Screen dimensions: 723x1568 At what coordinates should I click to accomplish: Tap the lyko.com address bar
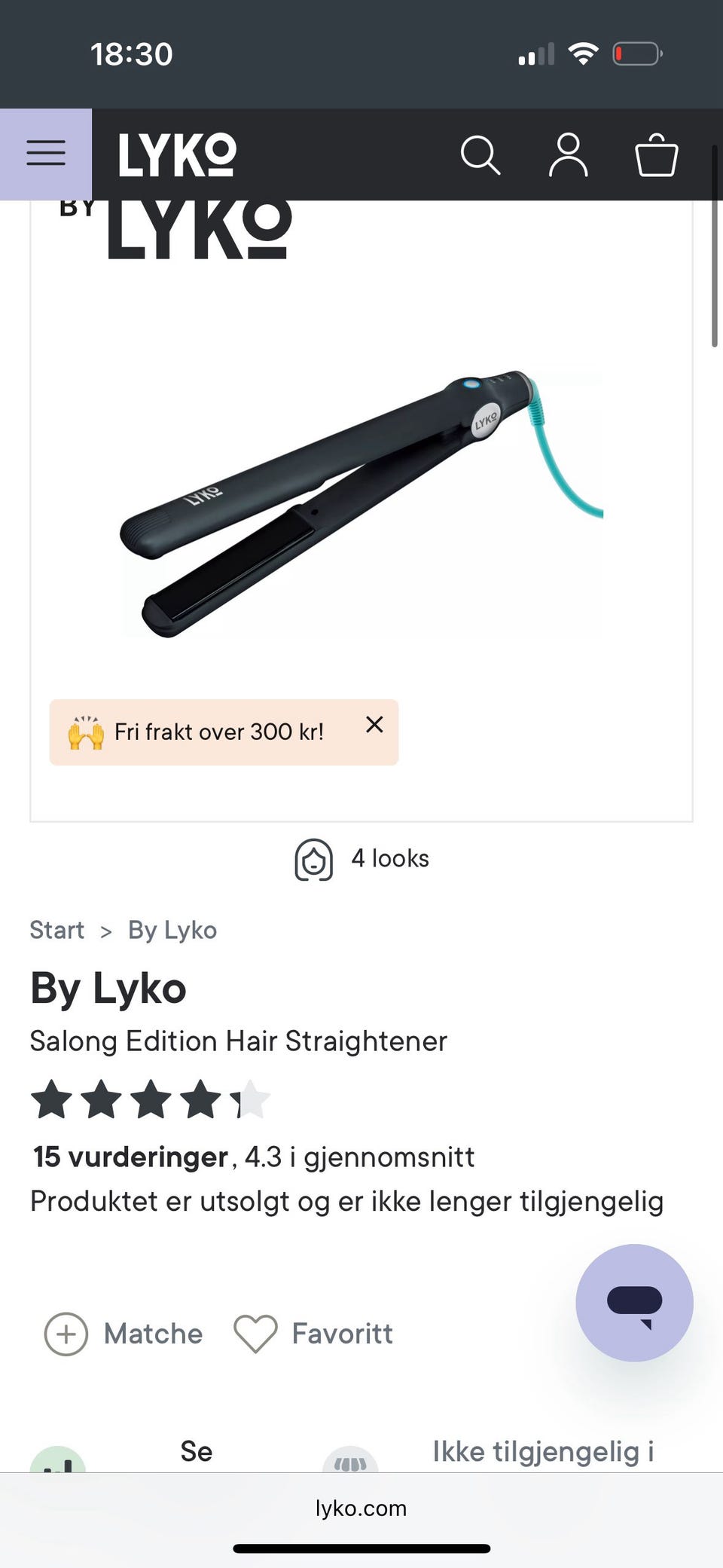pyautogui.click(x=361, y=1508)
